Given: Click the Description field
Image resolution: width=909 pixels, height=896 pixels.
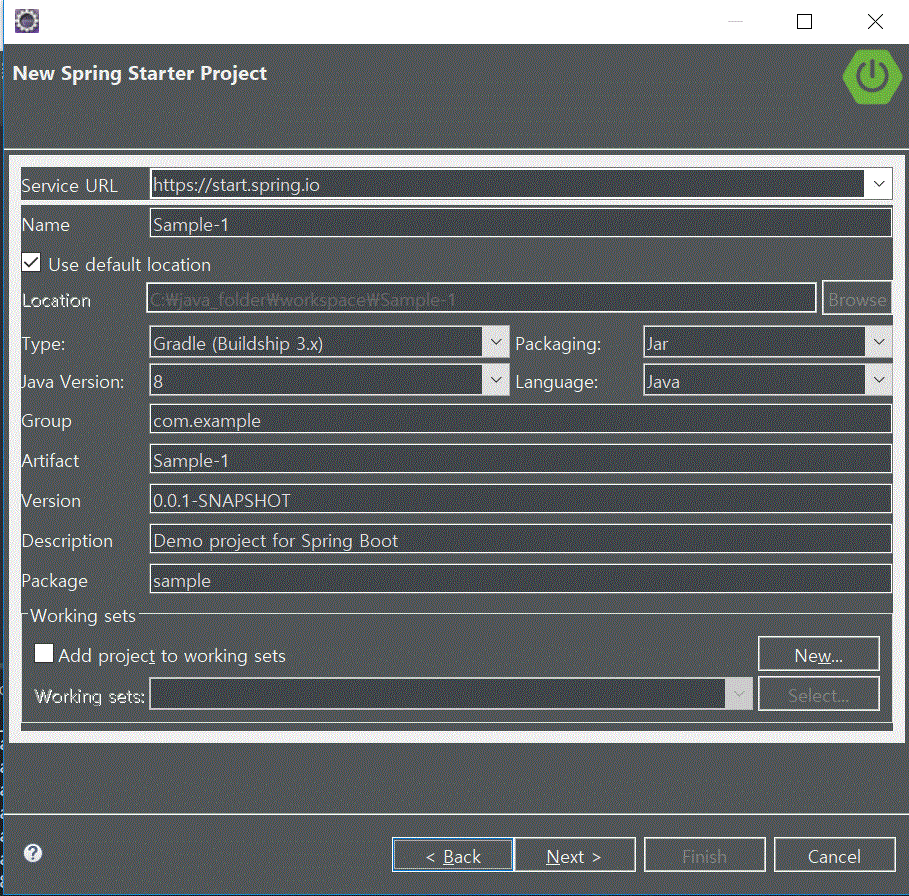Looking at the screenshot, I should tap(521, 540).
